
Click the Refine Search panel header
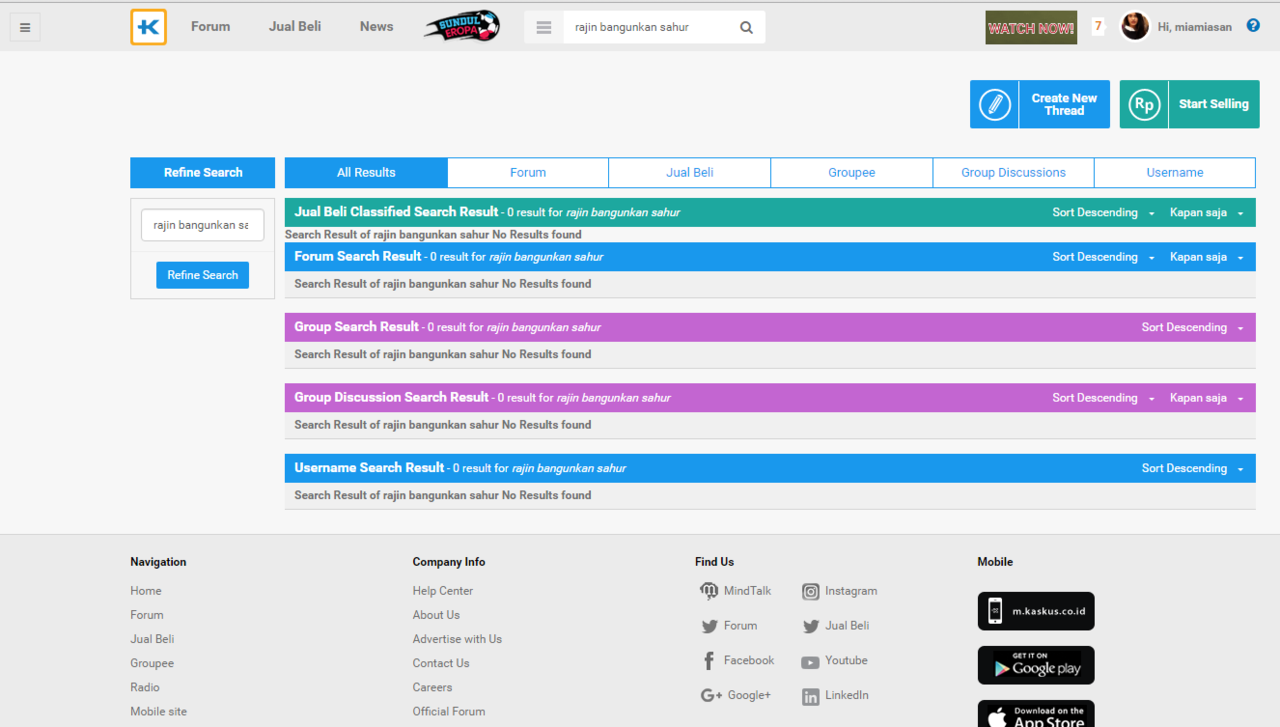pos(203,173)
